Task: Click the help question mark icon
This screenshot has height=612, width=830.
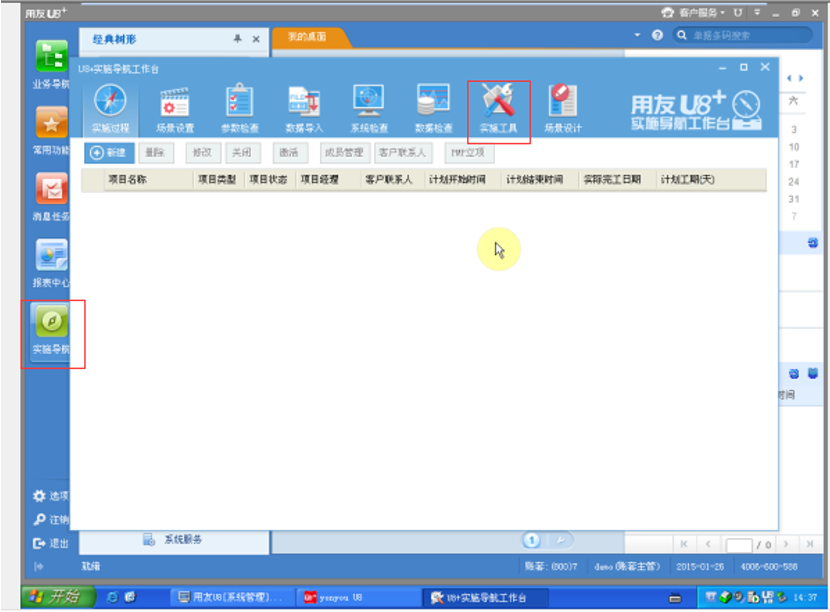Action: [657, 35]
